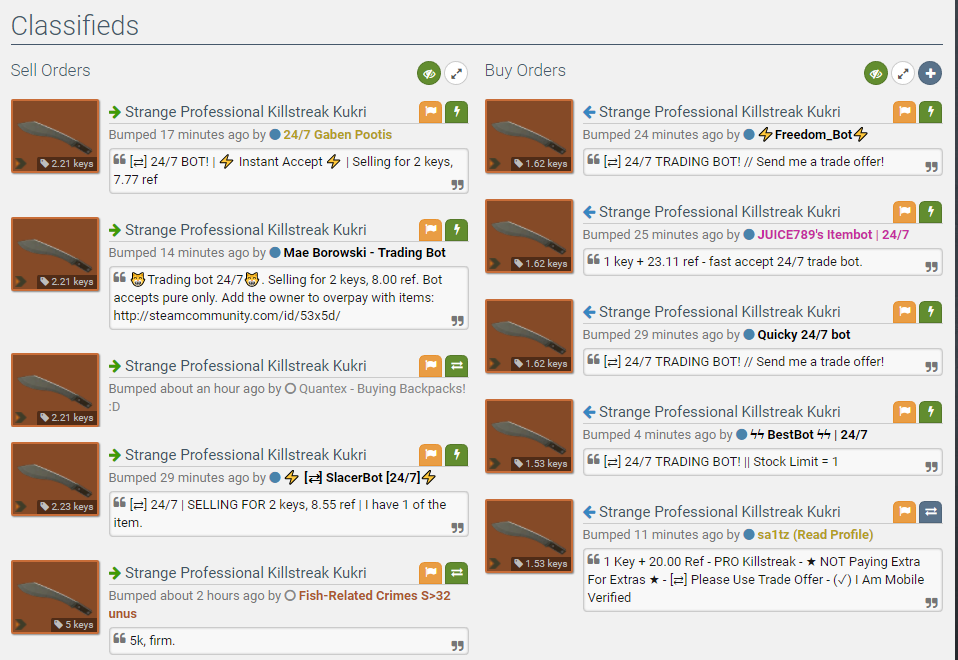
Task: Flag the BestBot buy order
Action: click(905, 412)
